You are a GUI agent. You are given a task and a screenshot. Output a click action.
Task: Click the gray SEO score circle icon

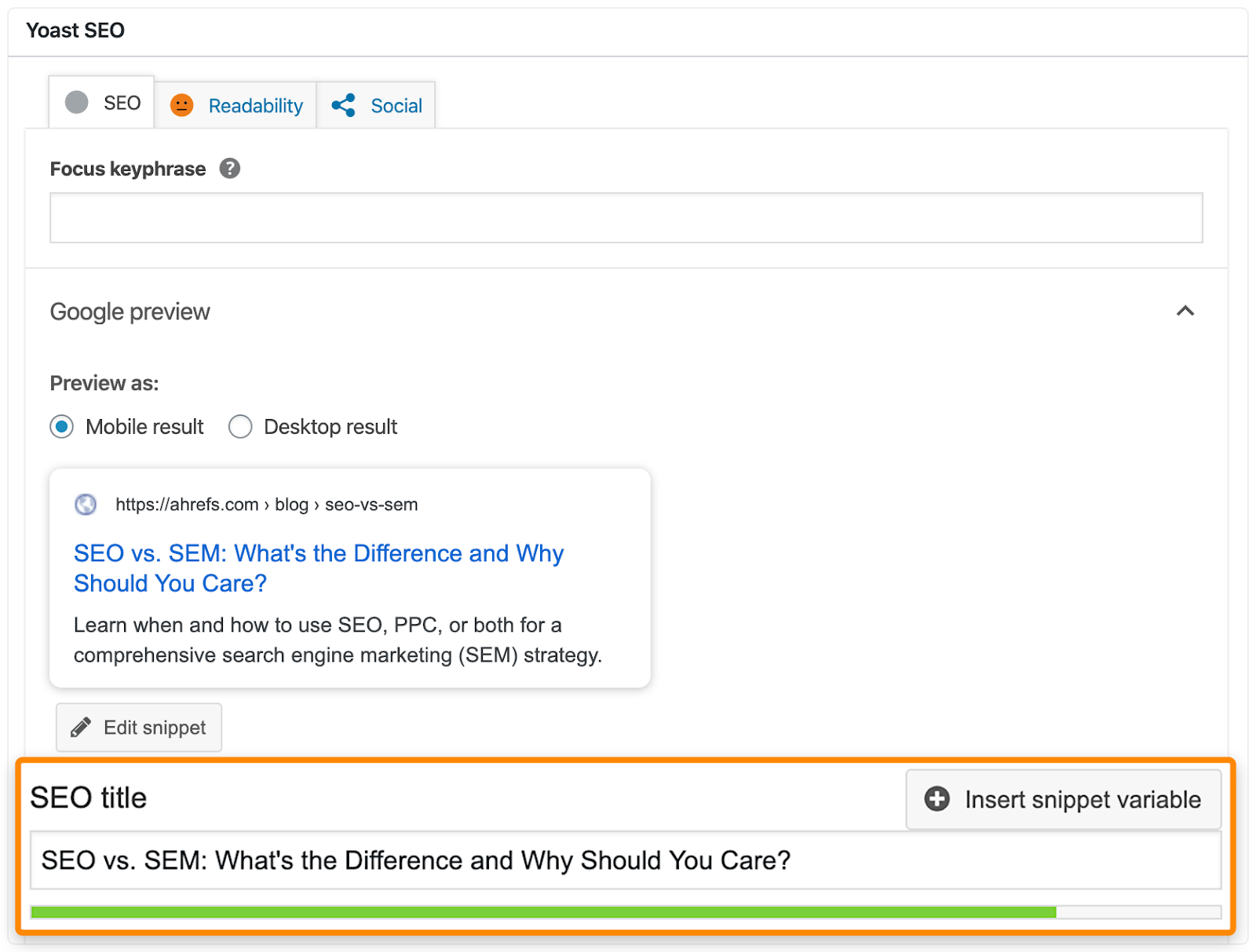[x=75, y=101]
